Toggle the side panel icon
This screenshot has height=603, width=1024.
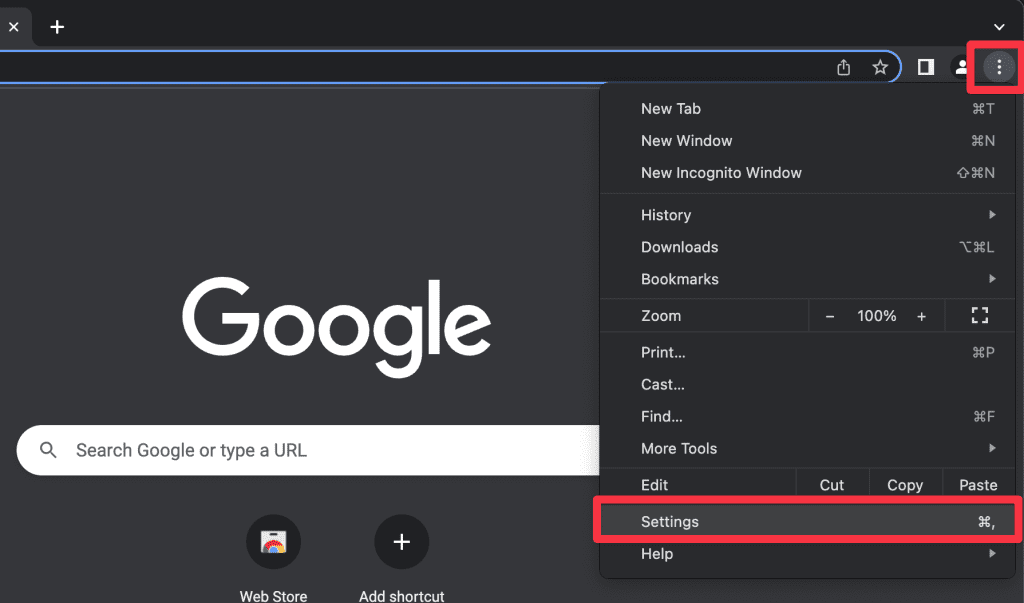925,67
